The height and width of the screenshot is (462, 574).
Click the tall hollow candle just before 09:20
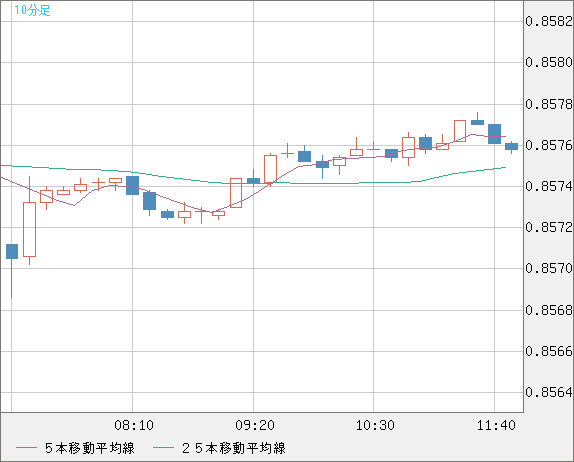236,193
